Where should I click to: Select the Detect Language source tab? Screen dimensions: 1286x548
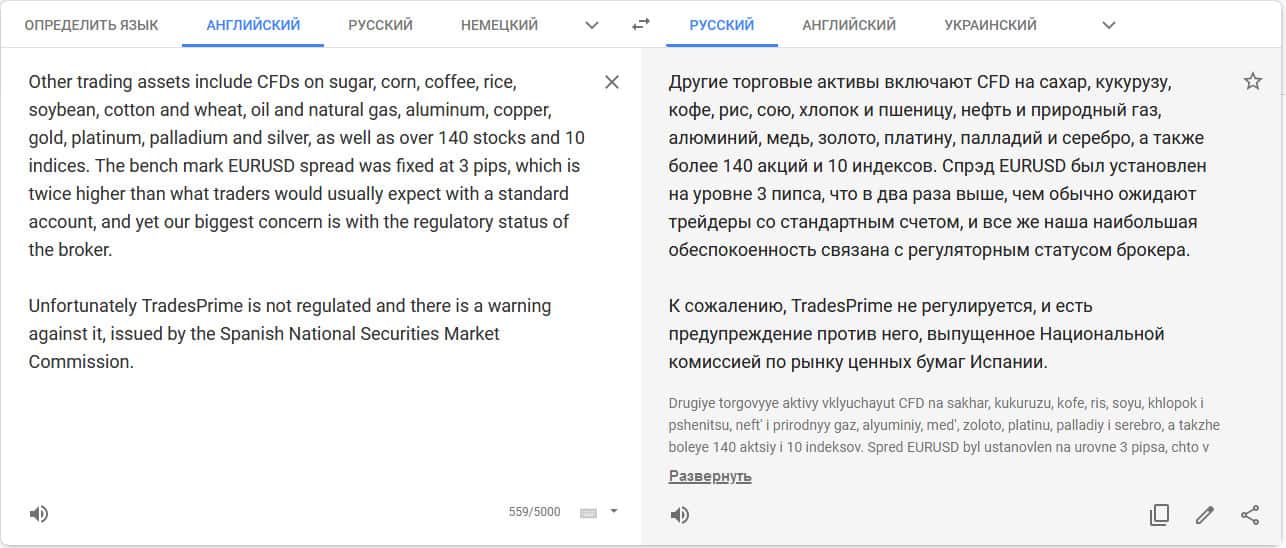point(91,25)
